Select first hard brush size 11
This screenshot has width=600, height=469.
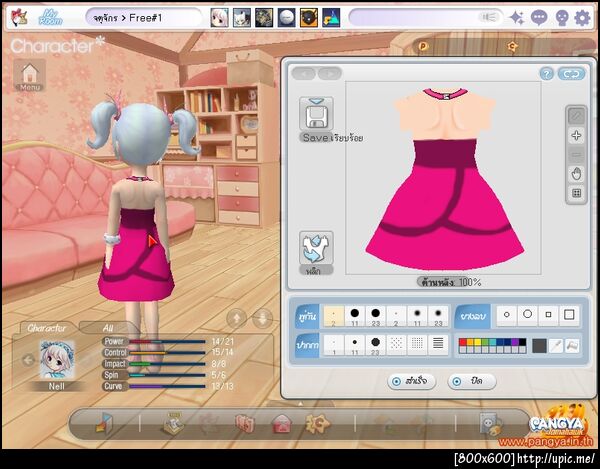tap(355, 316)
